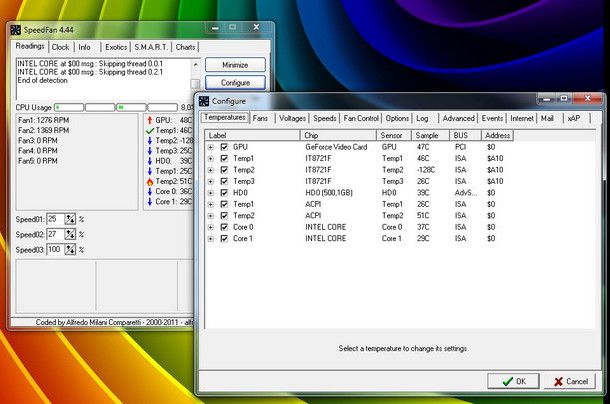
Task: Uncheck the GPU temperature checkbox
Action: click(224, 147)
